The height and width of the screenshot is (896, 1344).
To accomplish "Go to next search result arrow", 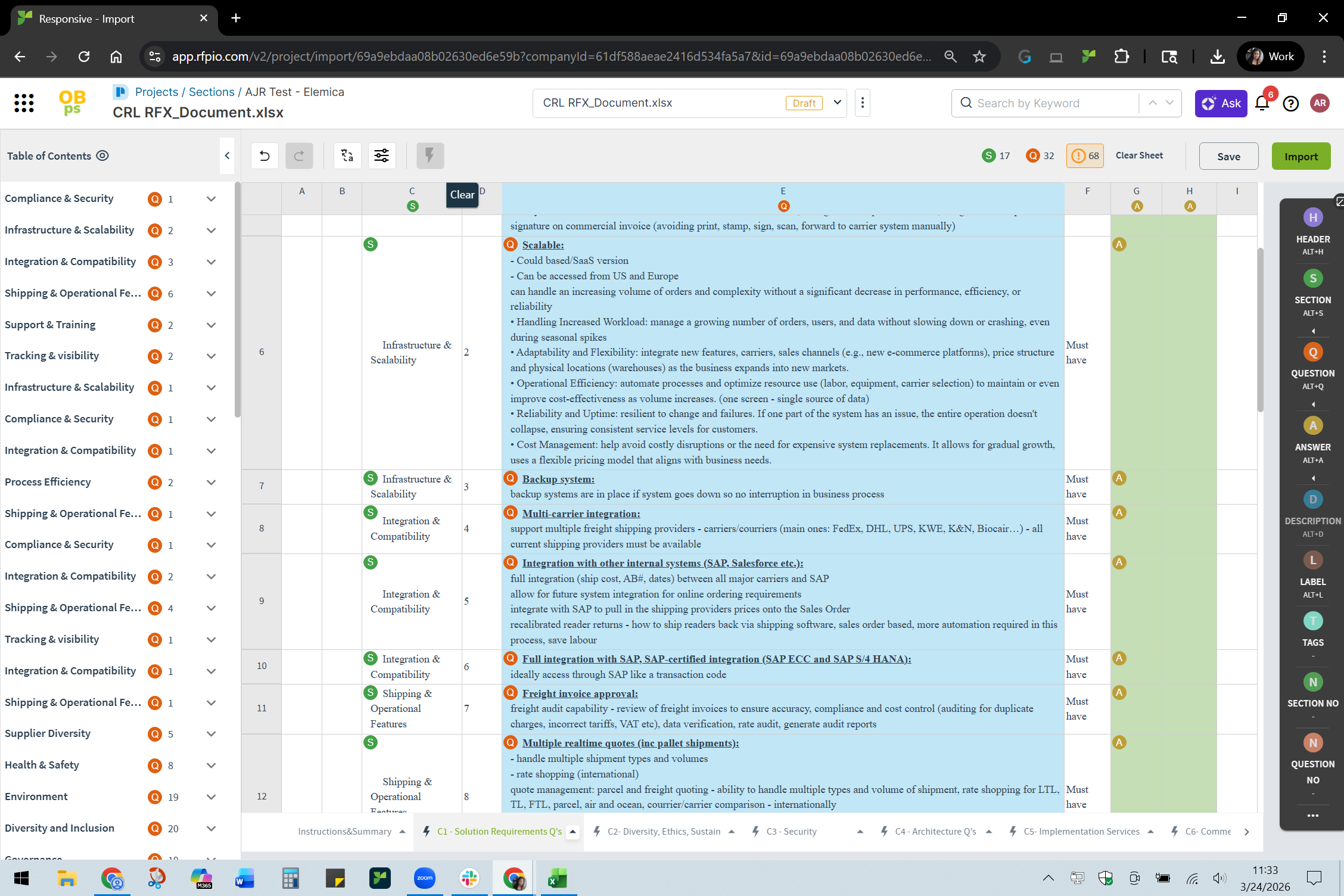I will (x=1169, y=103).
